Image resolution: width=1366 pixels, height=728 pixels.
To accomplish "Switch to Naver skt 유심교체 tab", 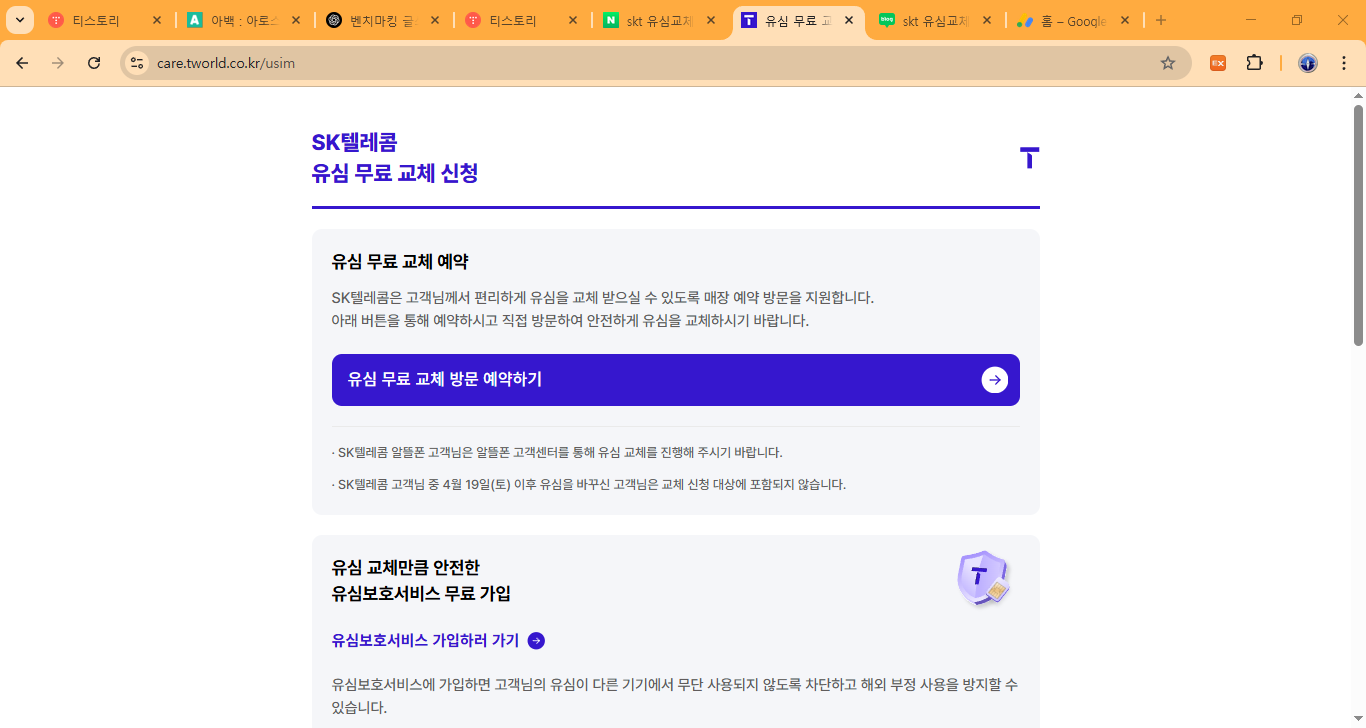I will click(661, 20).
